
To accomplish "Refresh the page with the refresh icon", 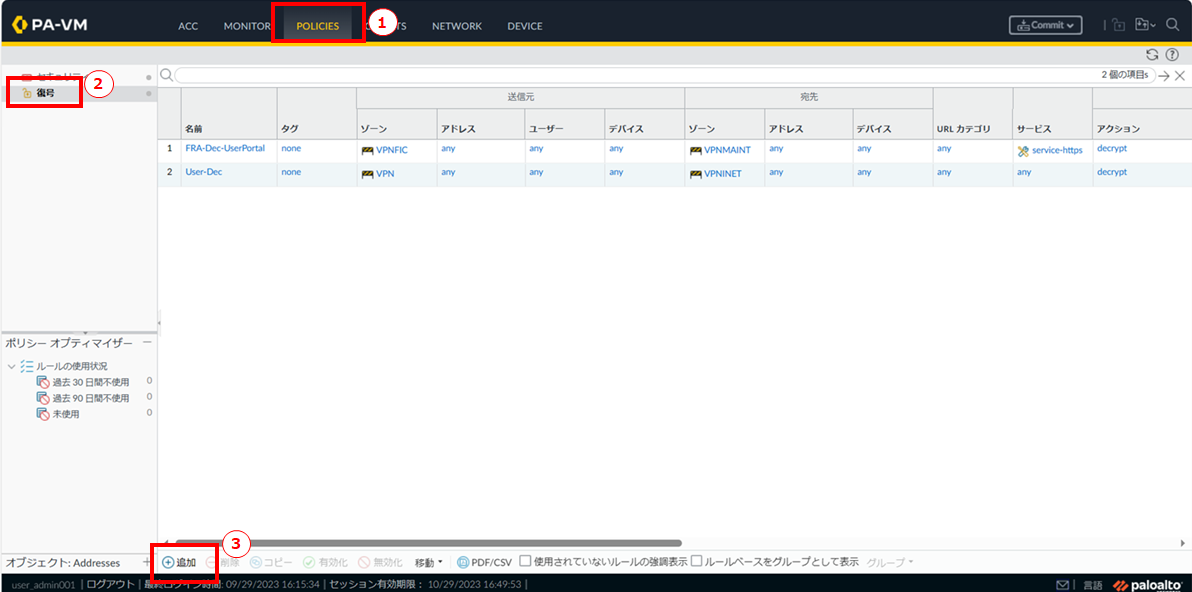I will tap(1152, 55).
